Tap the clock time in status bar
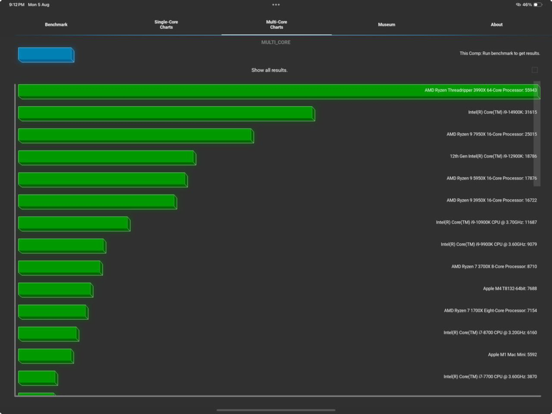 click(x=17, y=5)
